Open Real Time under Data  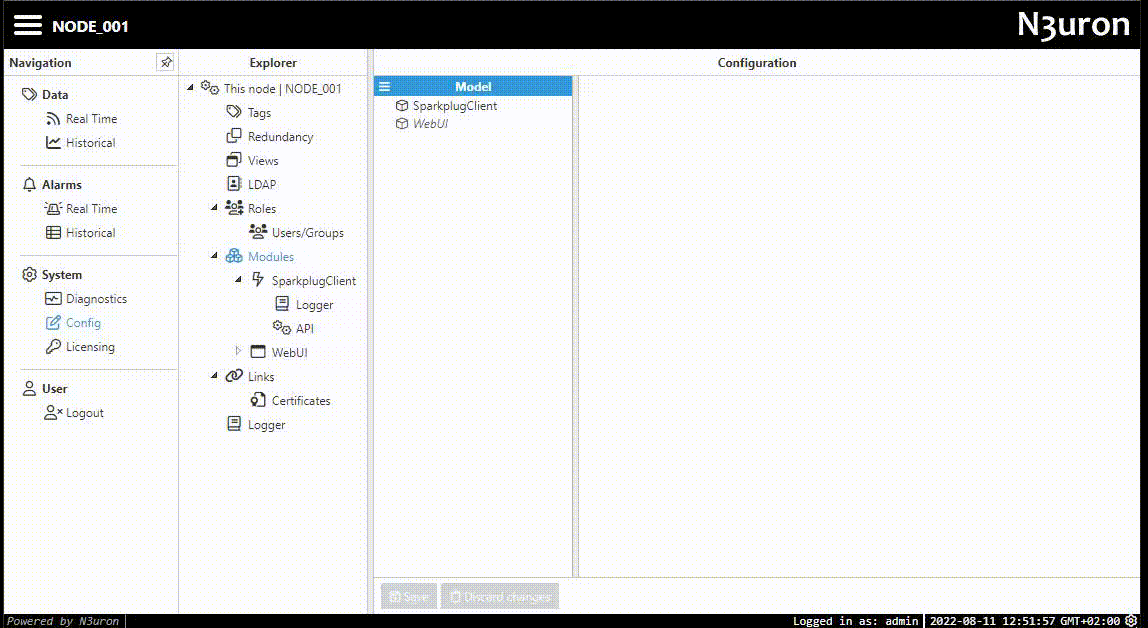coord(92,119)
